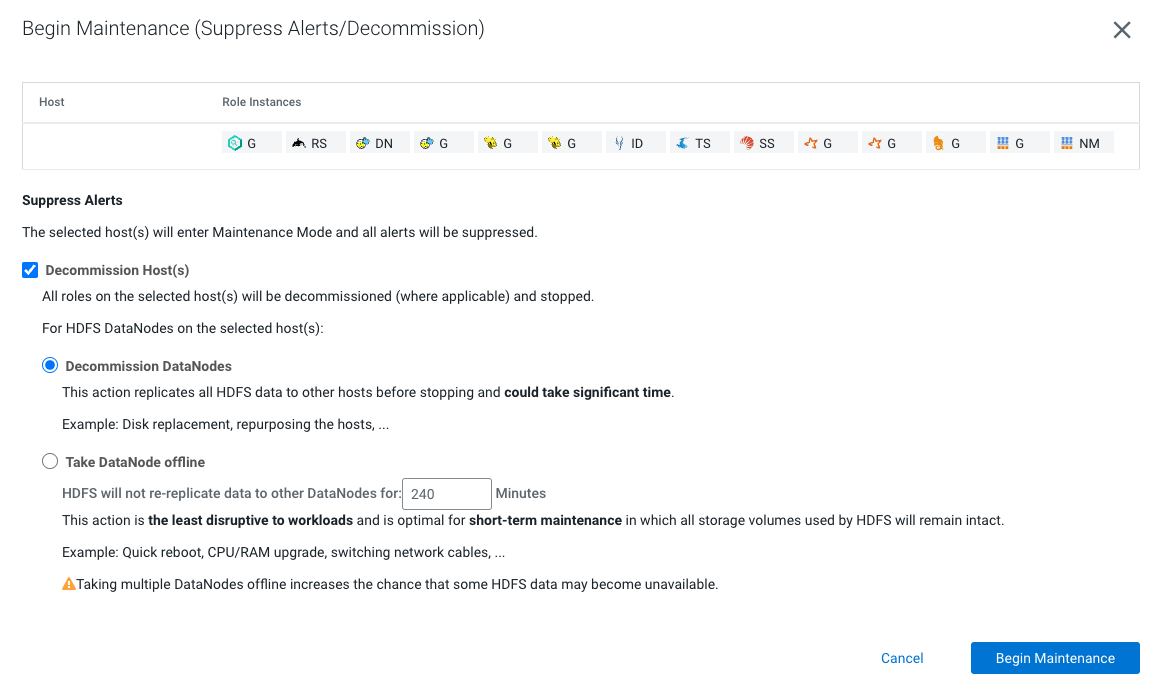Screen dimensions: 1161x696
Task: Click the first yellow elephant gateway badge
Action: click(x=507, y=142)
